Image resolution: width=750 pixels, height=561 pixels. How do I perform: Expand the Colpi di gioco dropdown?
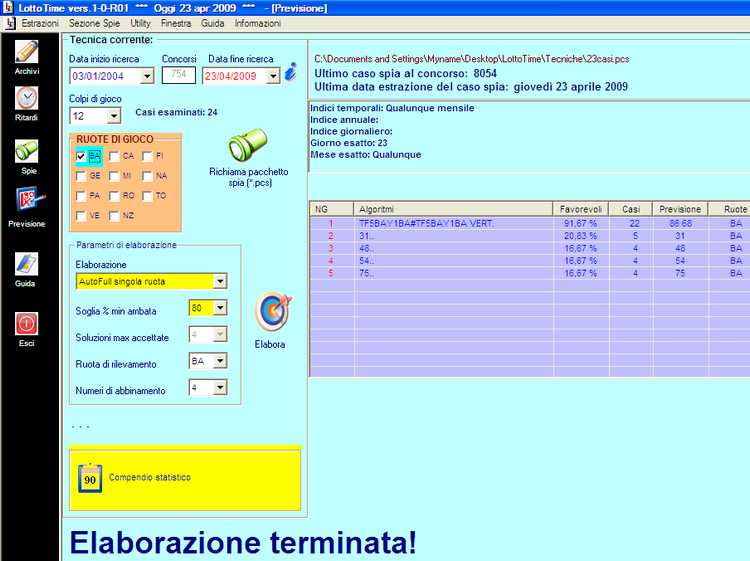point(114,116)
